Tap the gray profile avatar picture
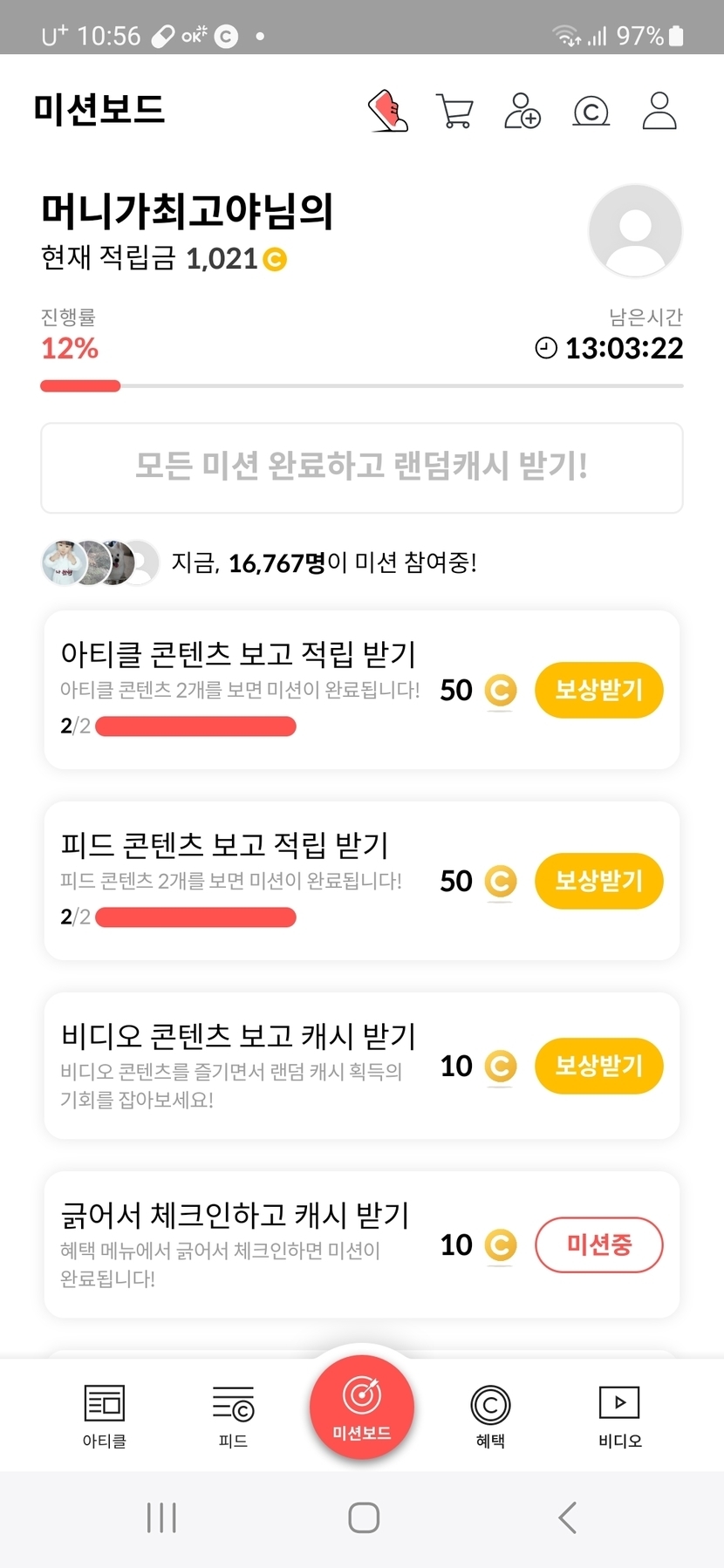This screenshot has height=1568, width=724. point(635,231)
